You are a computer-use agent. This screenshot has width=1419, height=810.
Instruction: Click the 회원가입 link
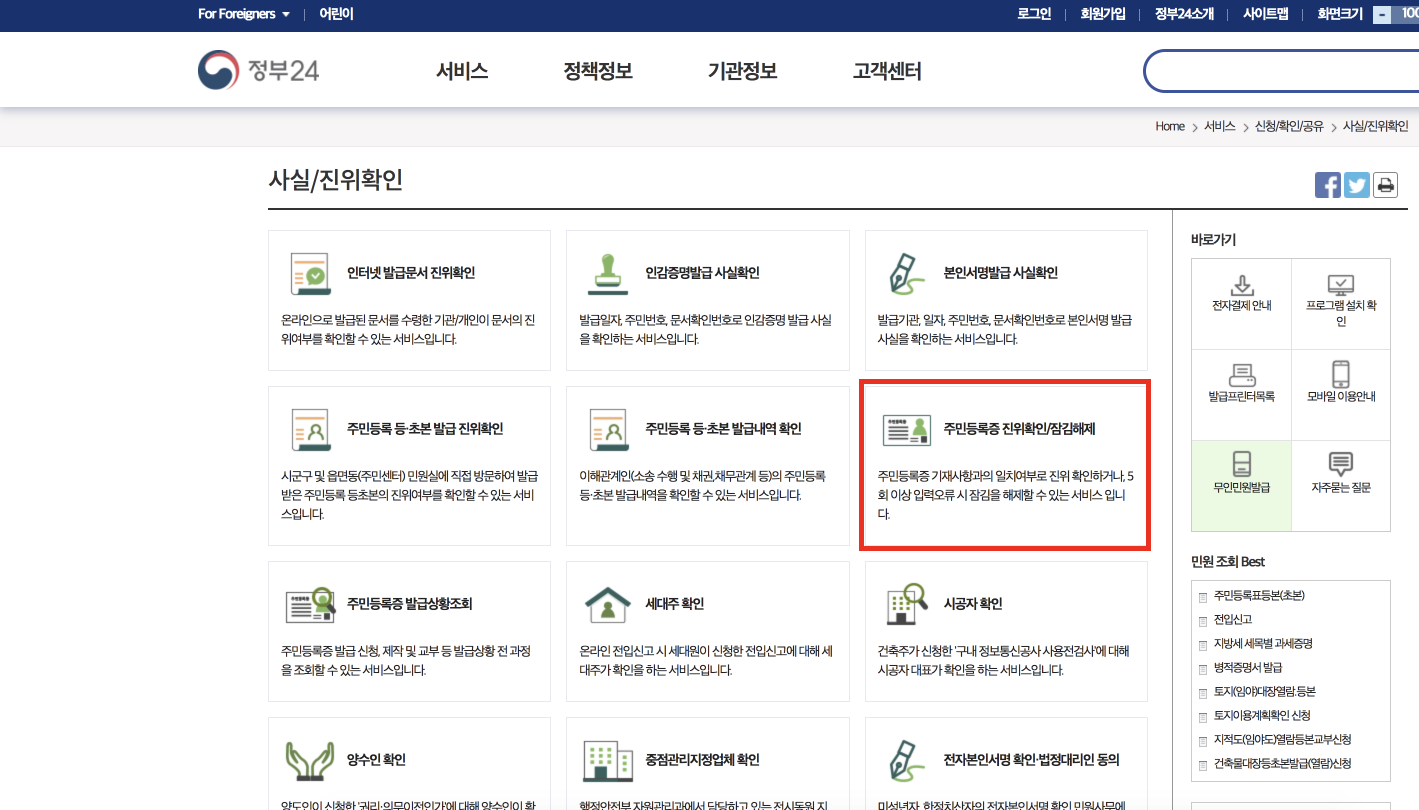click(1102, 14)
